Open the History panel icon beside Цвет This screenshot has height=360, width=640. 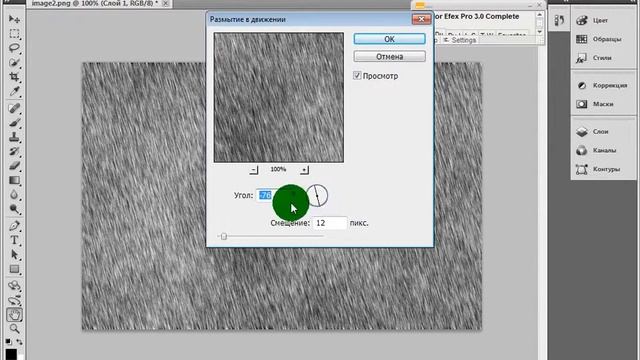tap(559, 20)
